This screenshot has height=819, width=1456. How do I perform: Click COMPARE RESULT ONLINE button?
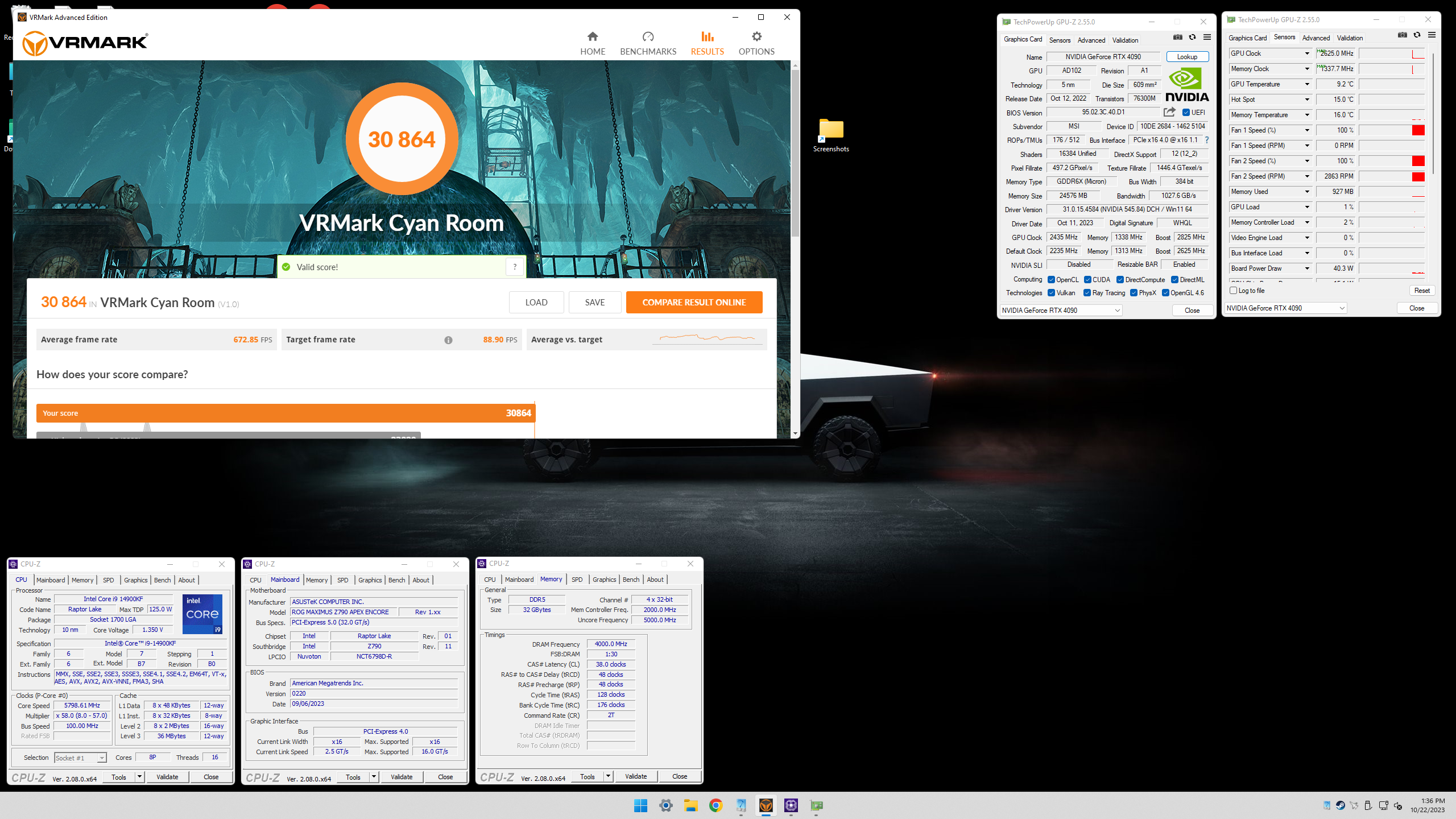(694, 303)
